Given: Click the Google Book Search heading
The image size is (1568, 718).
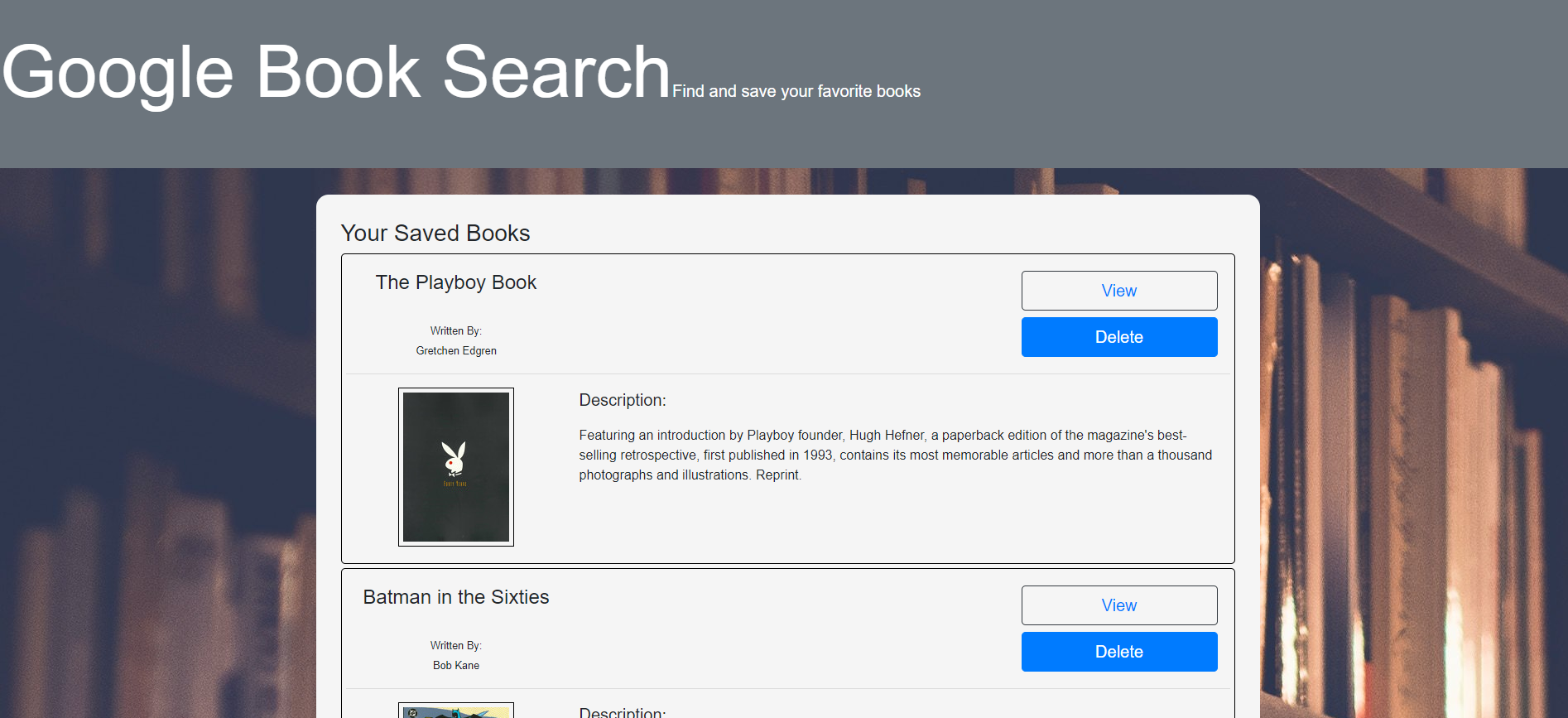Looking at the screenshot, I should 335,73.
